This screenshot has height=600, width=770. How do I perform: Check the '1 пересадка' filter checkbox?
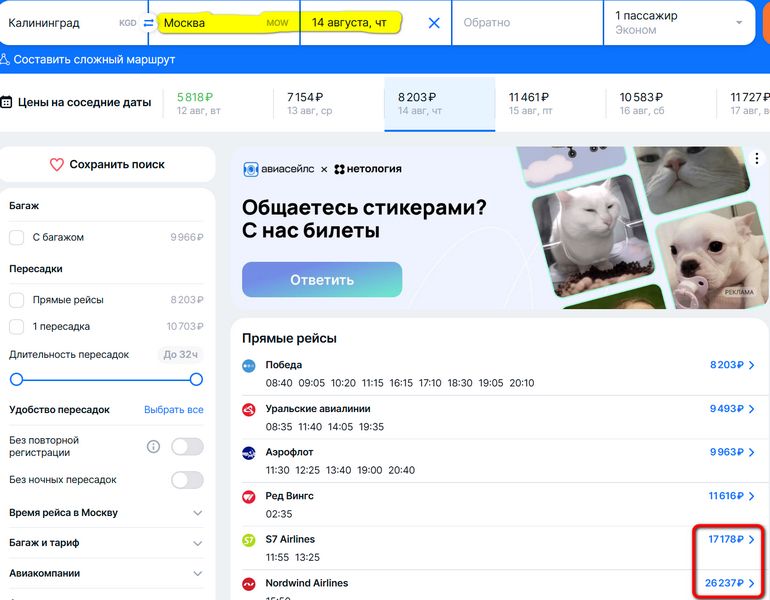17,327
